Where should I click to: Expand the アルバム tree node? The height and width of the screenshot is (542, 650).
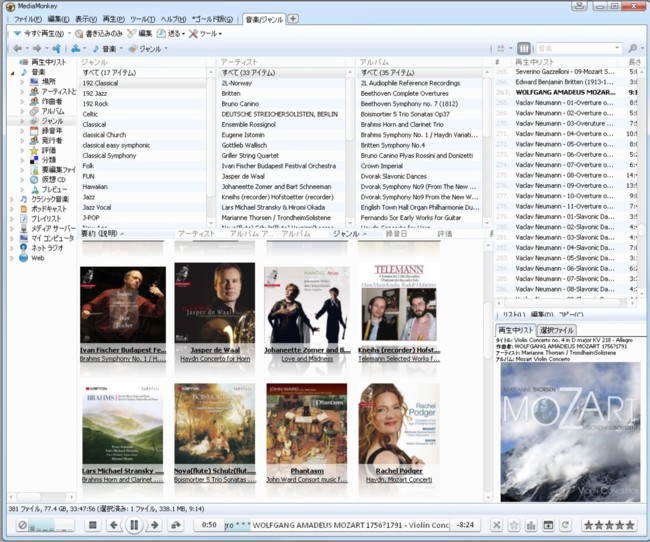(22, 111)
